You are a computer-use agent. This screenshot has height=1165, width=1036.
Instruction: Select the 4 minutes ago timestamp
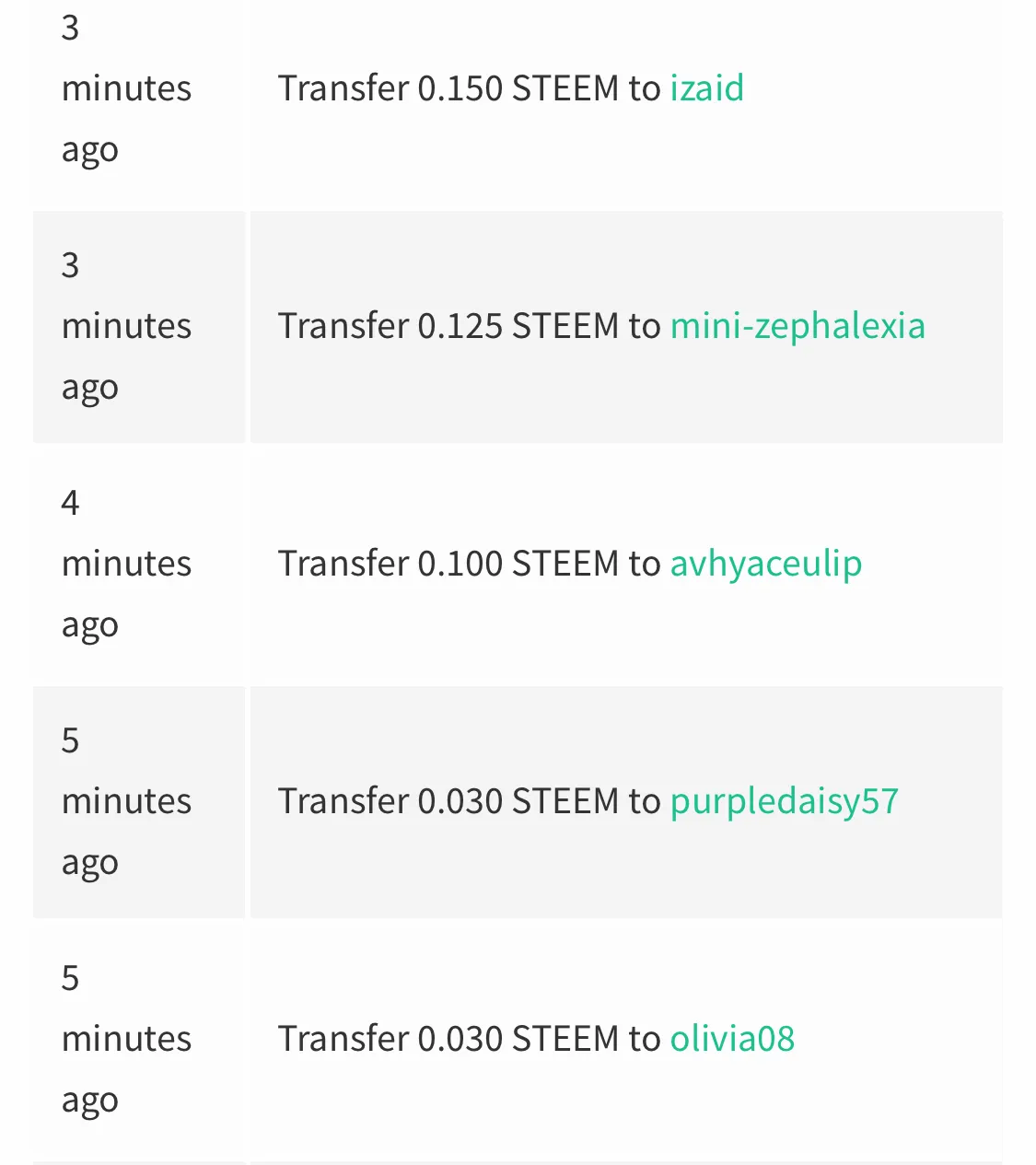[x=126, y=564]
